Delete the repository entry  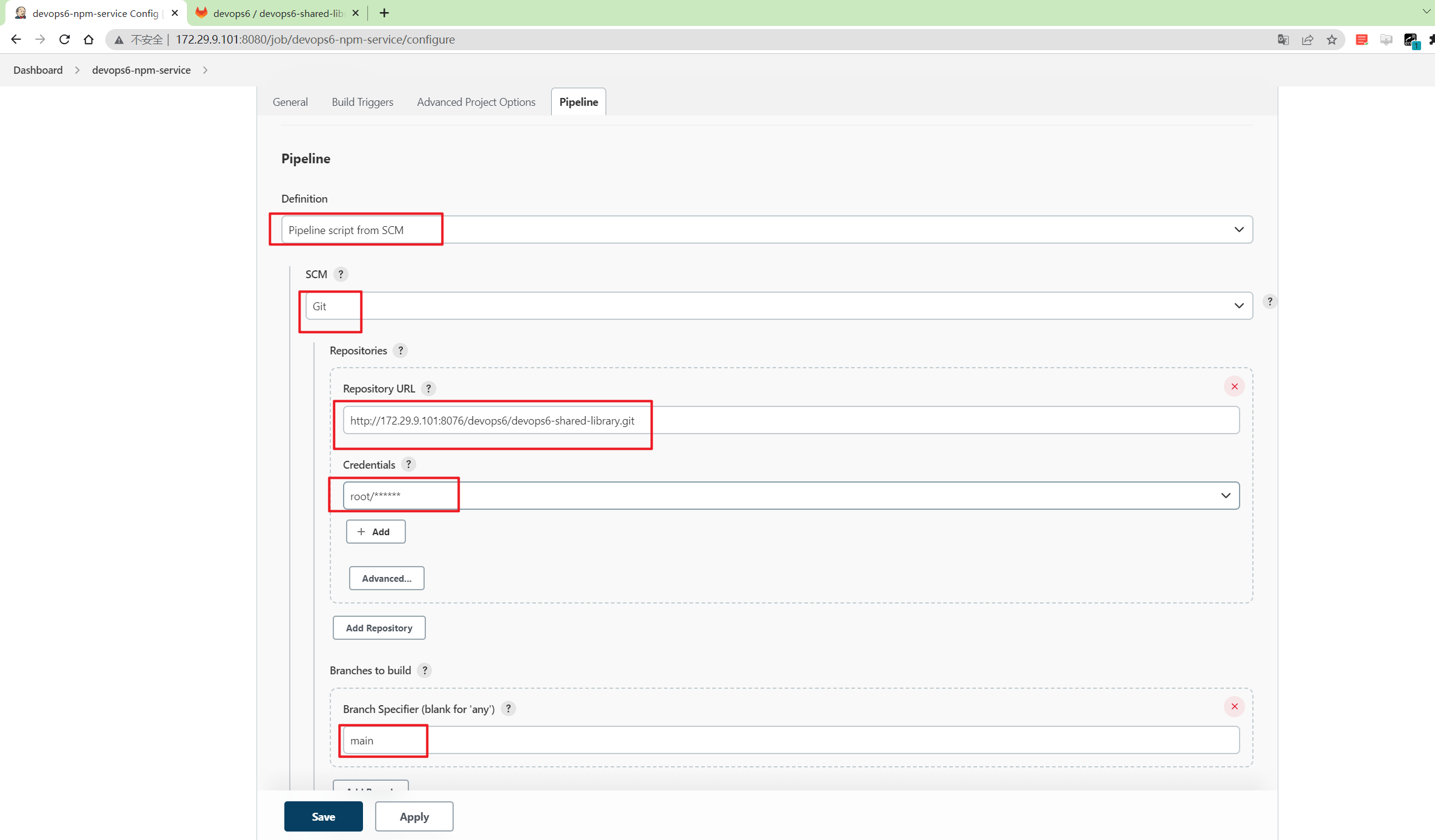click(x=1235, y=386)
